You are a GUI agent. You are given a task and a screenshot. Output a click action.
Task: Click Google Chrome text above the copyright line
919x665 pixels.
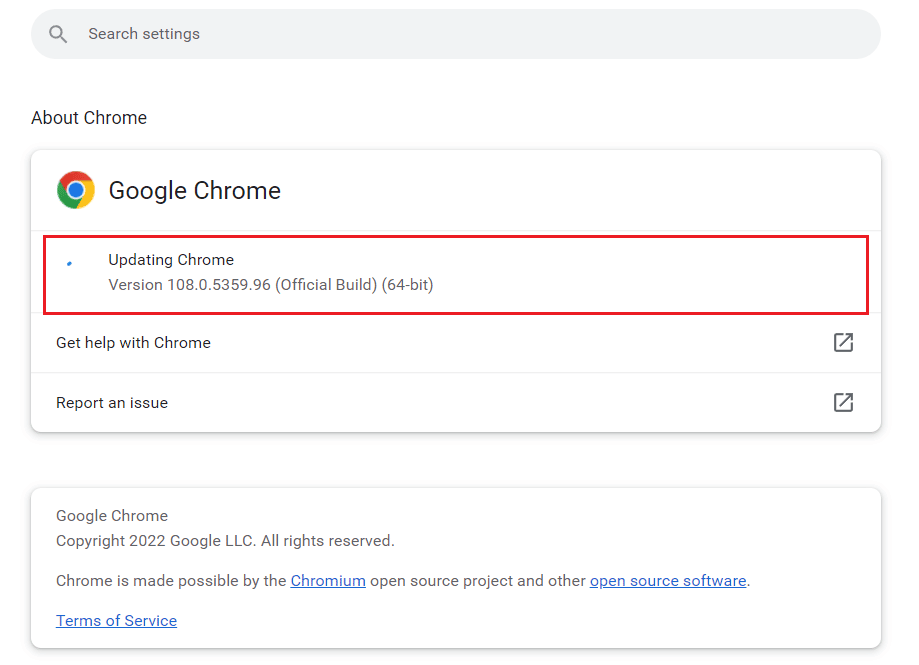pyautogui.click(x=112, y=516)
